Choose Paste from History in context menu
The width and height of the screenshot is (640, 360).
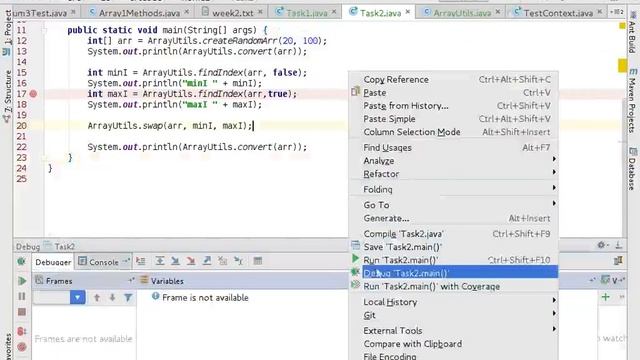pyautogui.click(x=453, y=106)
